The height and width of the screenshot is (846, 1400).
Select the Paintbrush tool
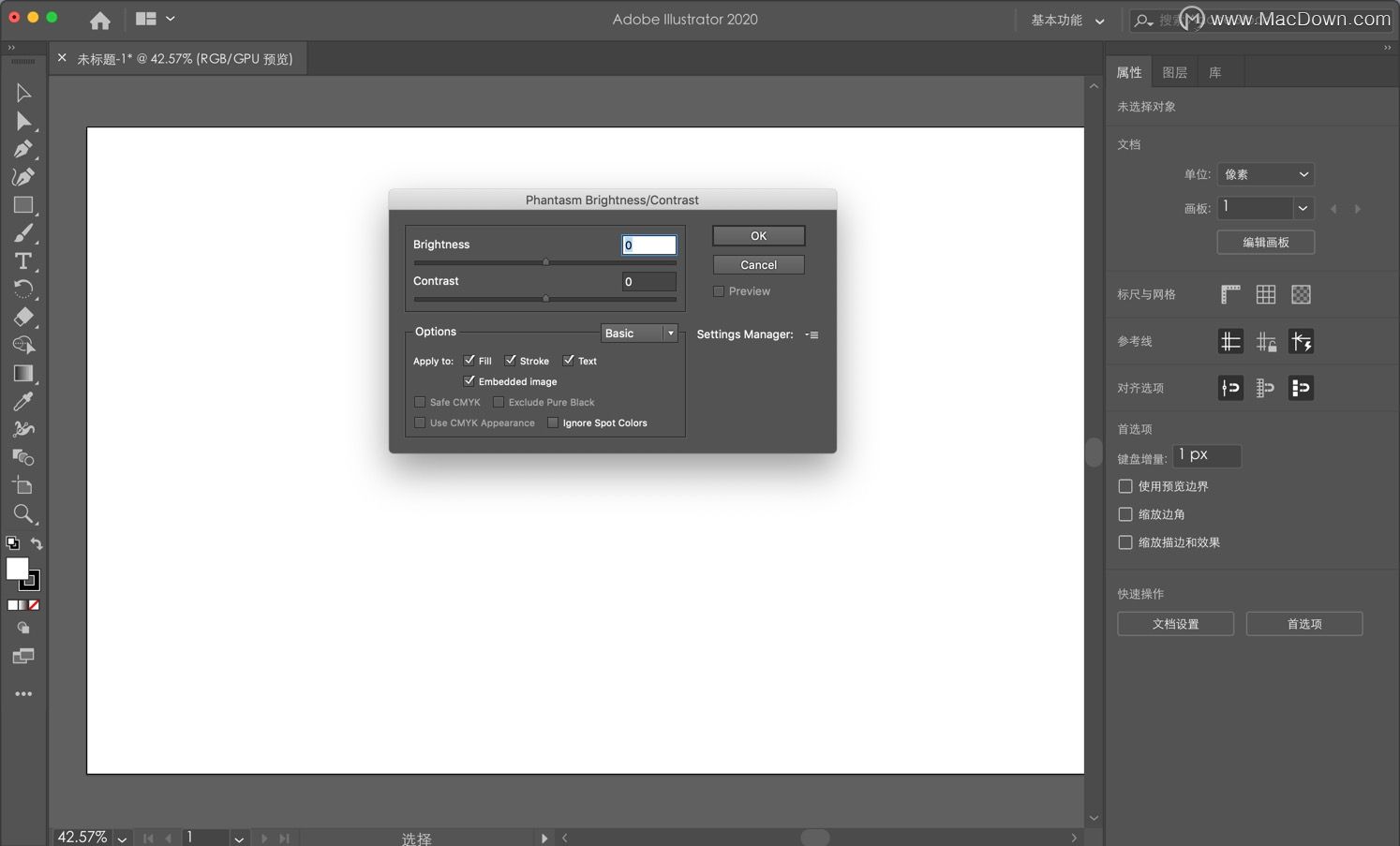(23, 233)
